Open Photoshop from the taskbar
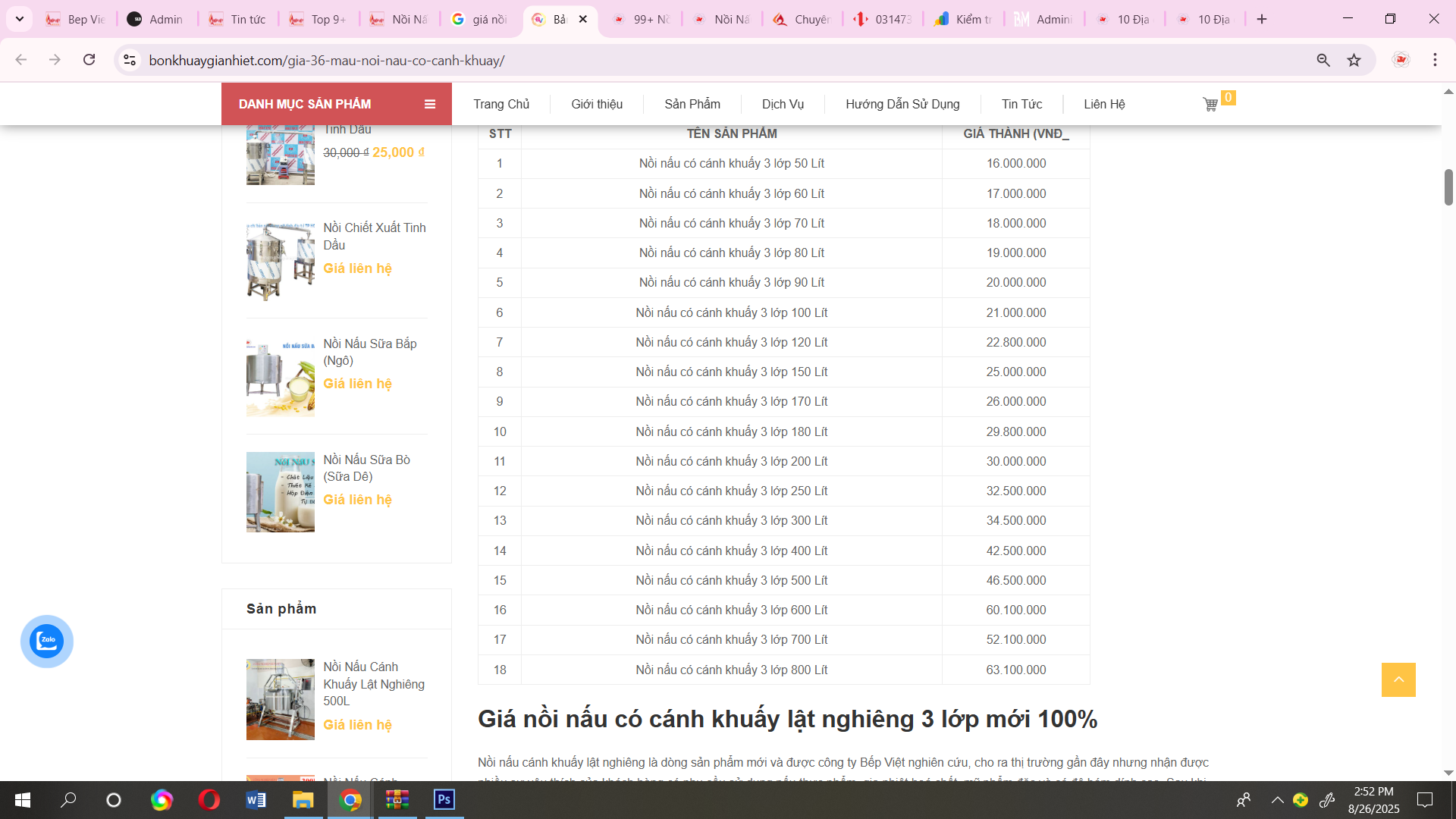The image size is (1456, 819). pyautogui.click(x=444, y=800)
